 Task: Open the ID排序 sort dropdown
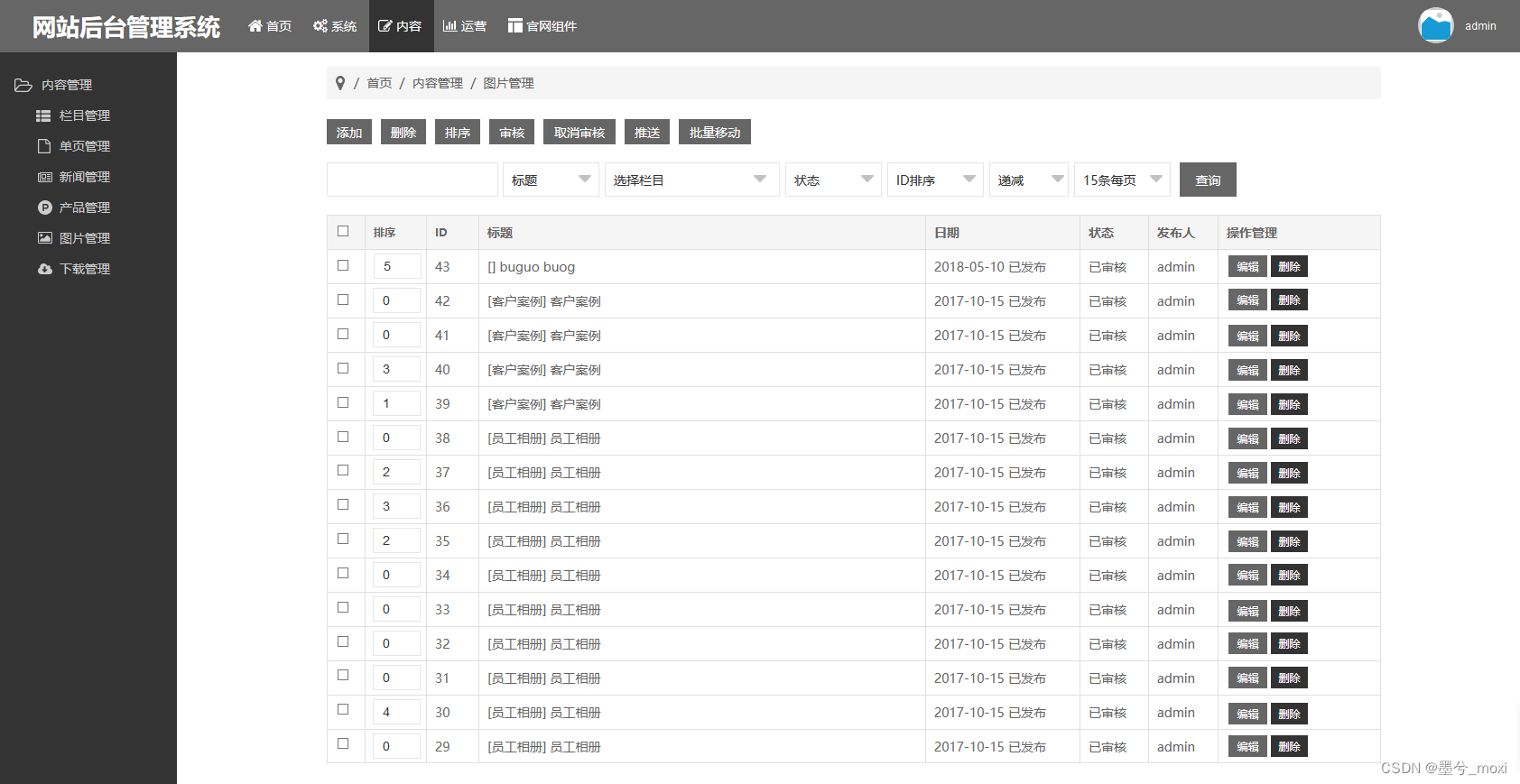pos(935,180)
